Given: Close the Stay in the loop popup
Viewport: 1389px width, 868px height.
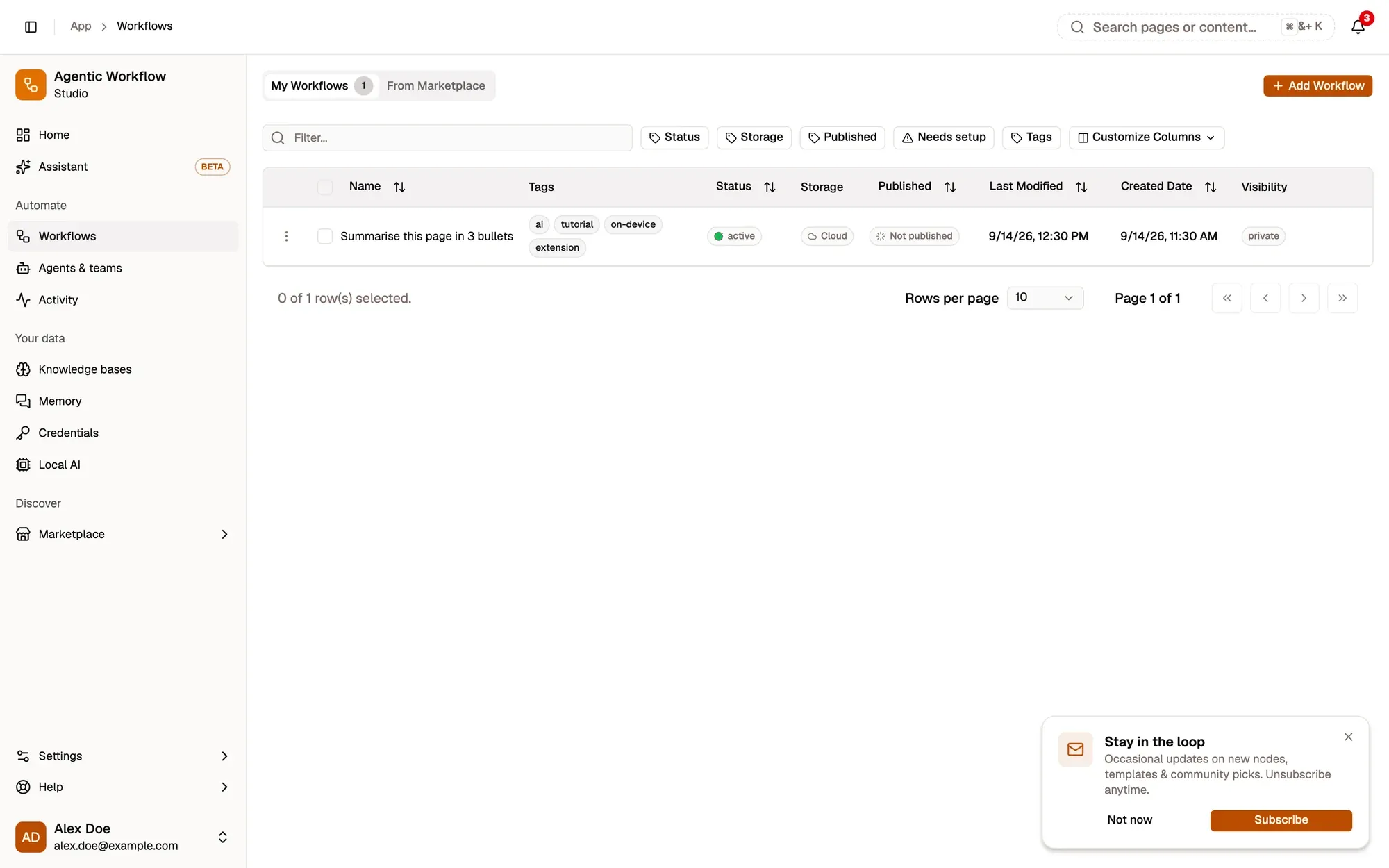Looking at the screenshot, I should (x=1348, y=737).
